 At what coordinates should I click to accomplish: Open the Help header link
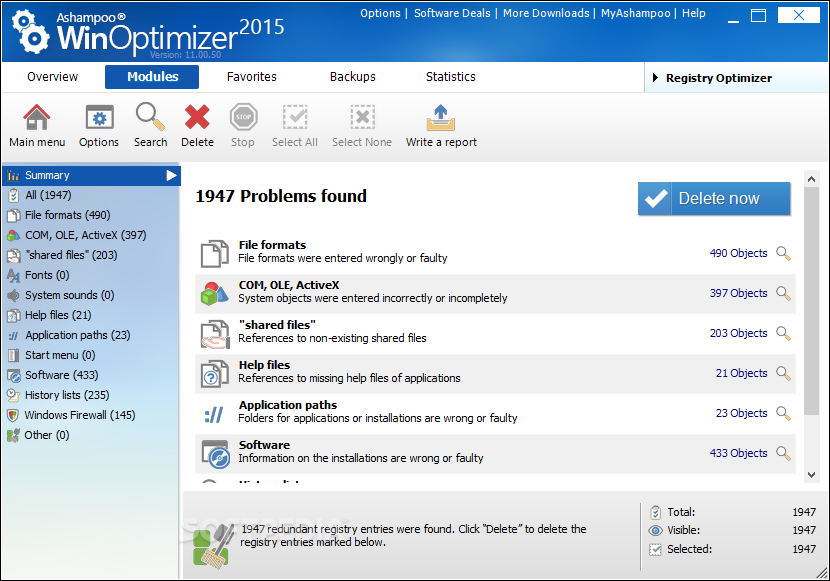pos(693,13)
